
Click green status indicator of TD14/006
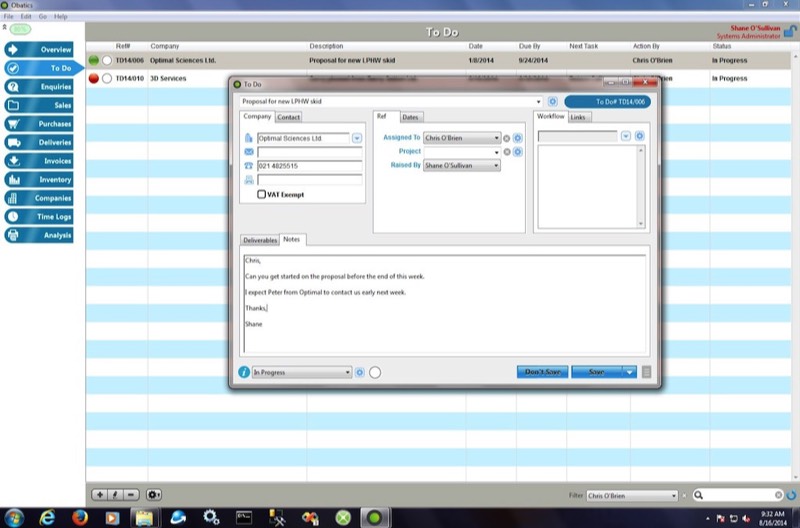[93, 60]
